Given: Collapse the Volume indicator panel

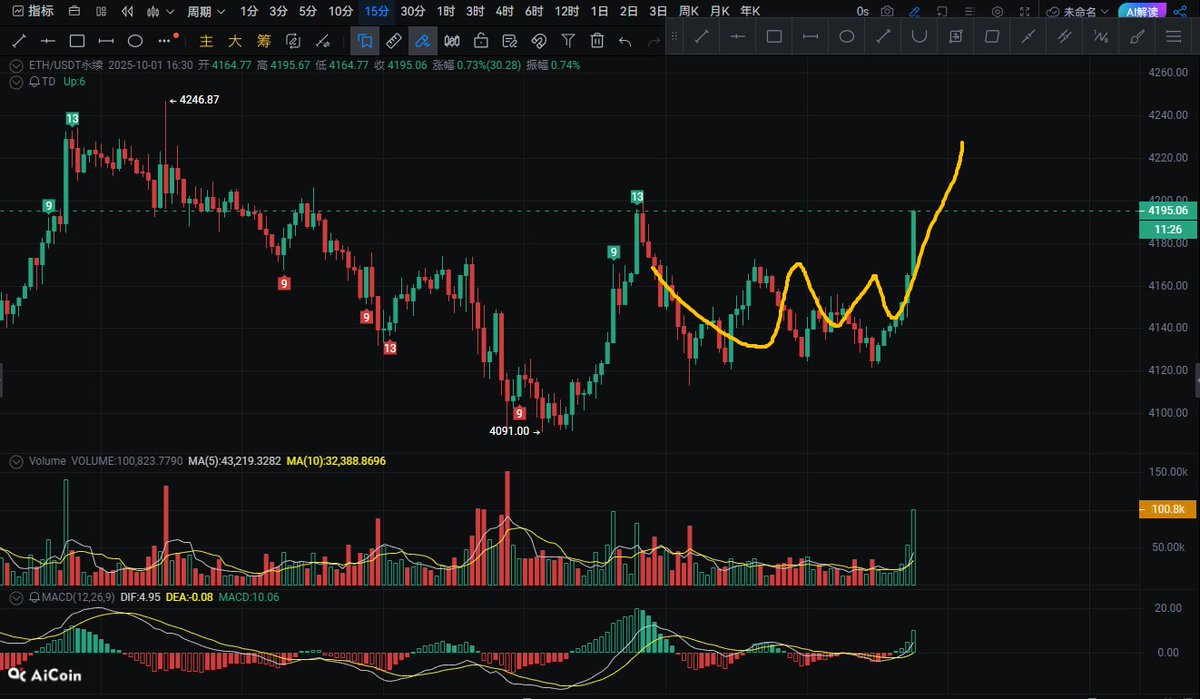Looking at the screenshot, I should click(15, 461).
